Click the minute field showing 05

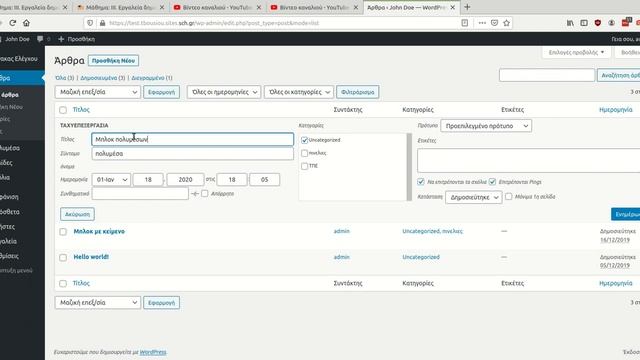[264, 180]
